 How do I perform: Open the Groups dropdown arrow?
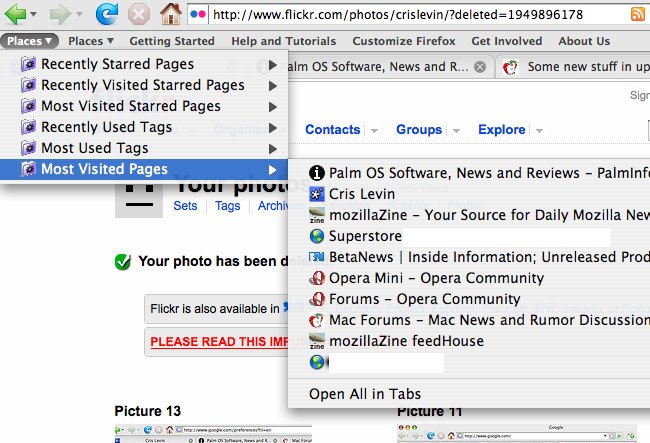456,131
